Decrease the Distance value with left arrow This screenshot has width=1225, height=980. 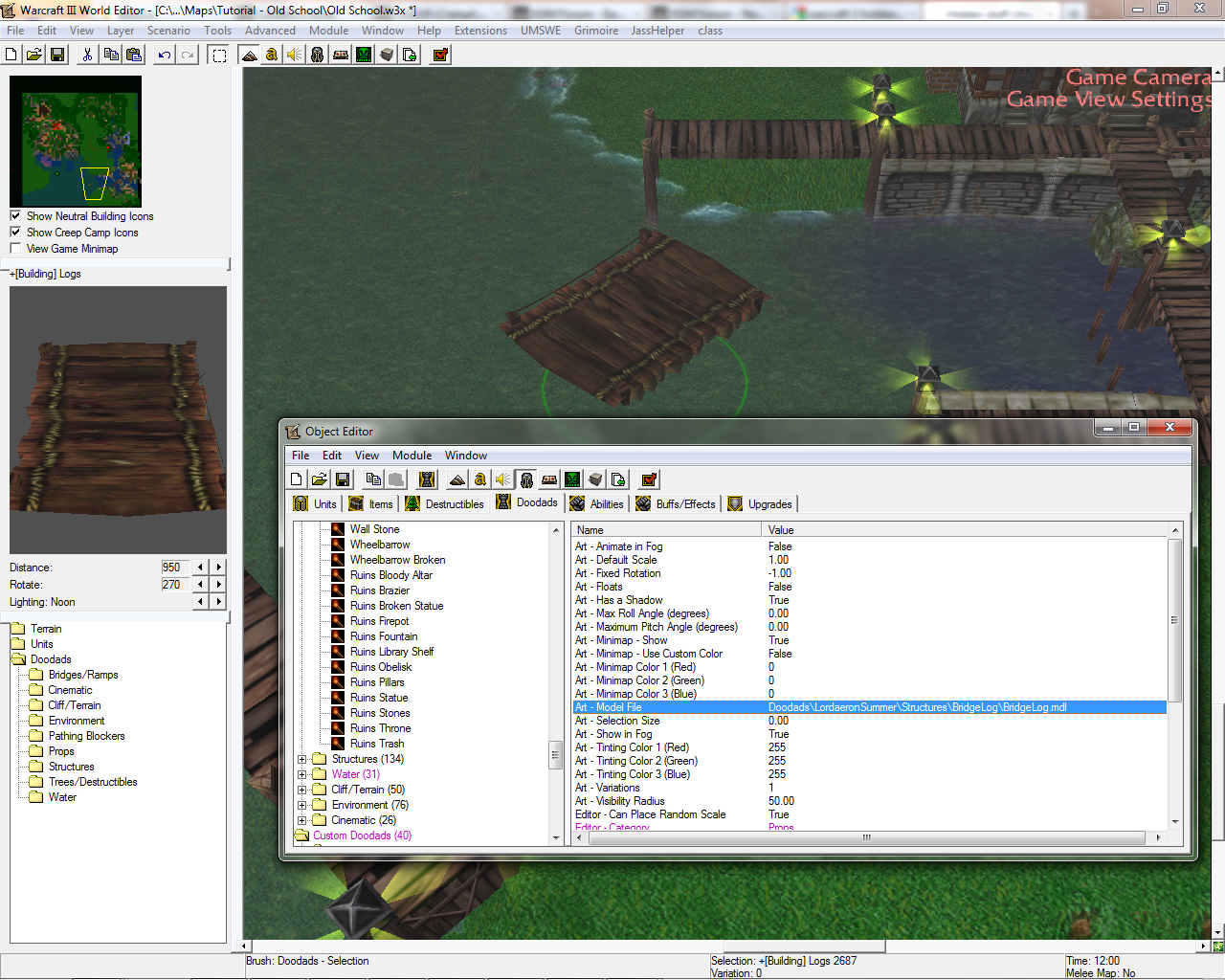click(x=200, y=568)
